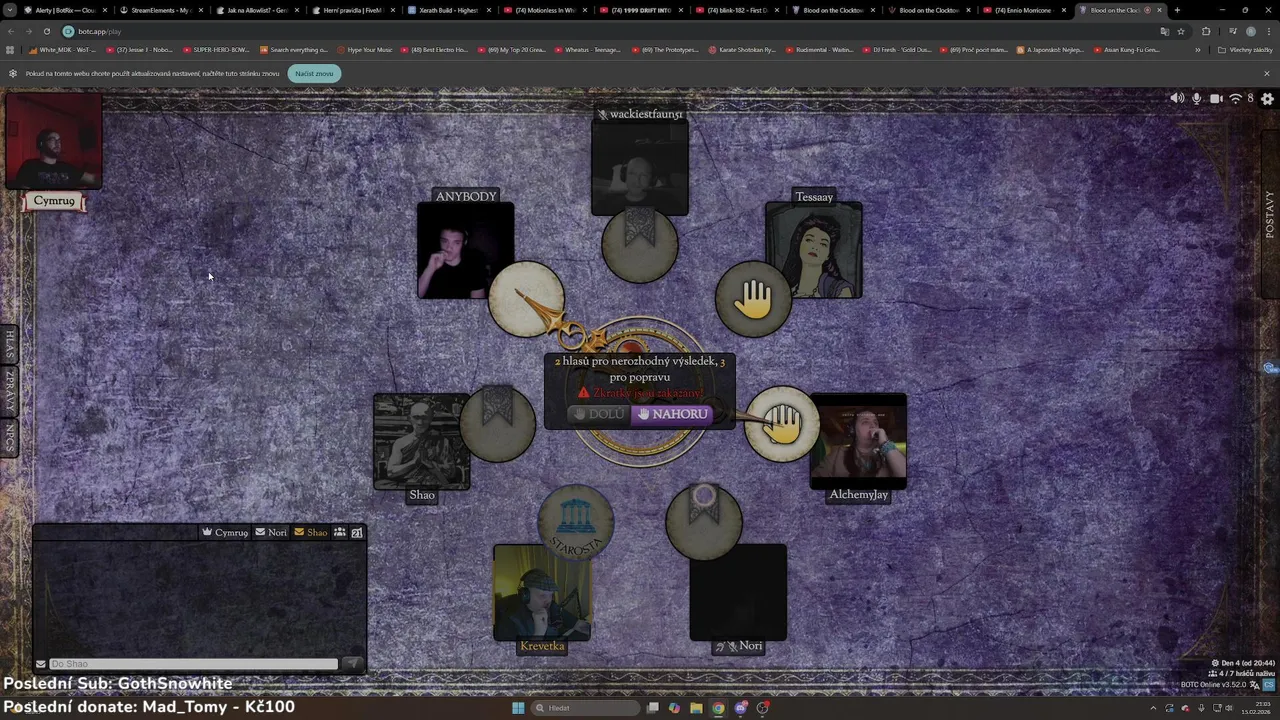Viewport: 1280px width, 720px height.
Task: Open the chat calendar 21 icon
Action: pos(357,532)
